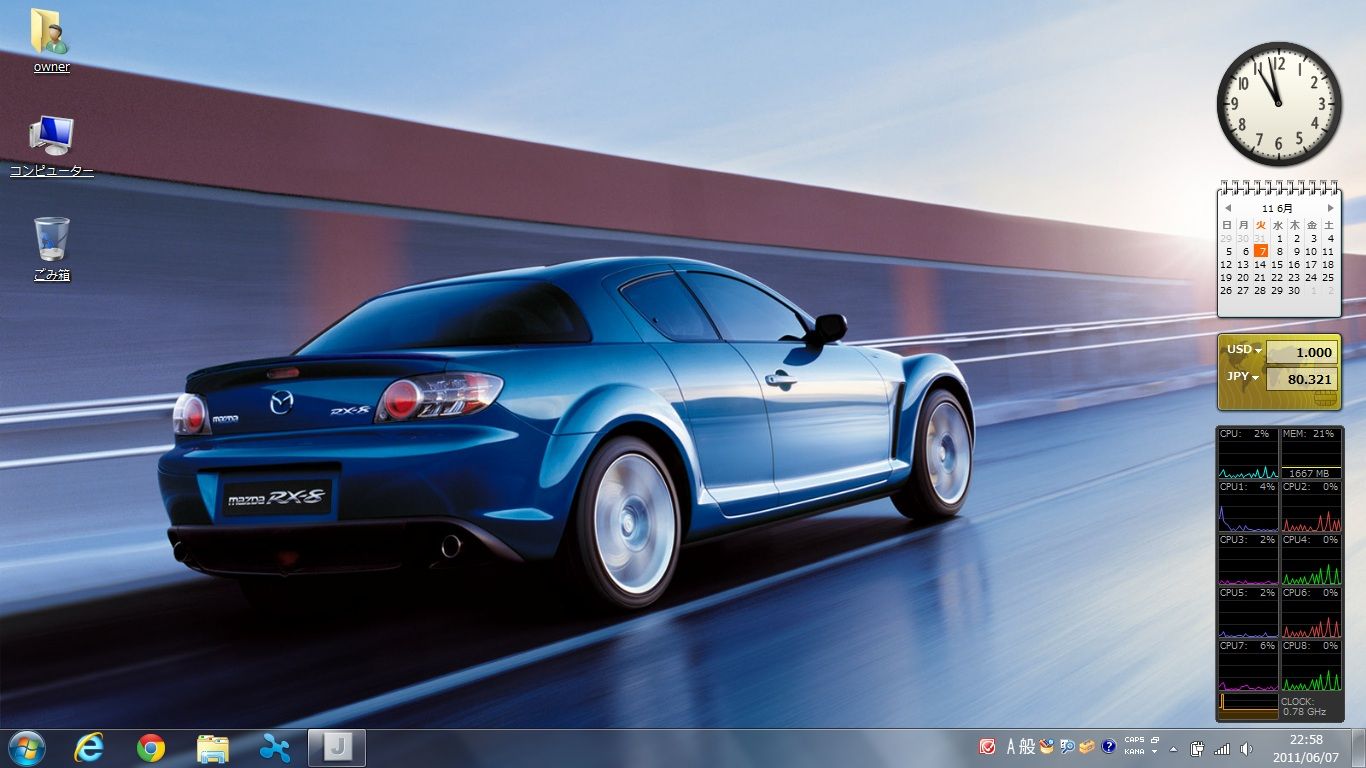This screenshot has height=768, width=1366.
Task: Open the speaker volume icon
Action: point(1246,748)
